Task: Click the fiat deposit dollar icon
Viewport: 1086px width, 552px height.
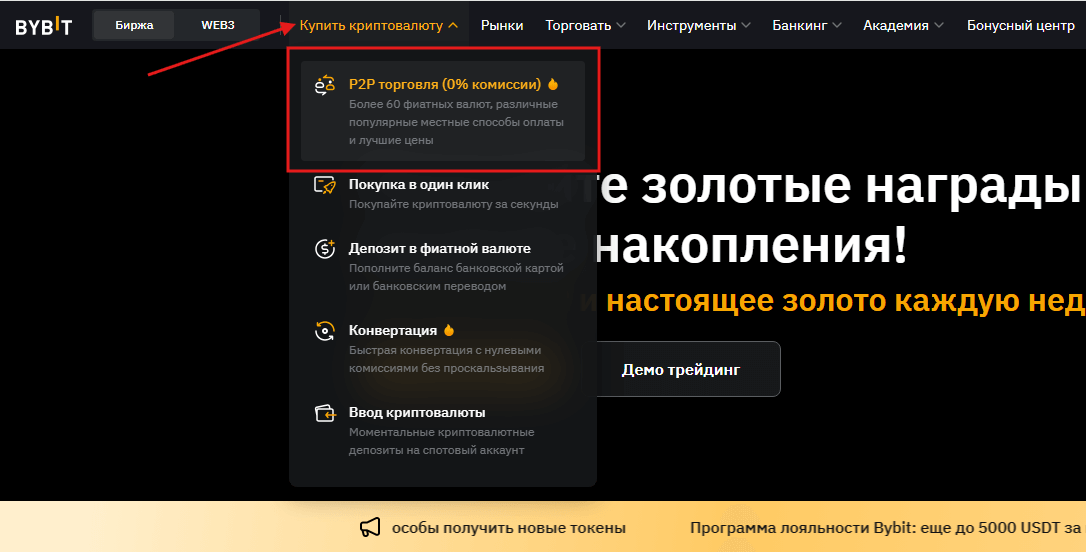Action: [324, 250]
